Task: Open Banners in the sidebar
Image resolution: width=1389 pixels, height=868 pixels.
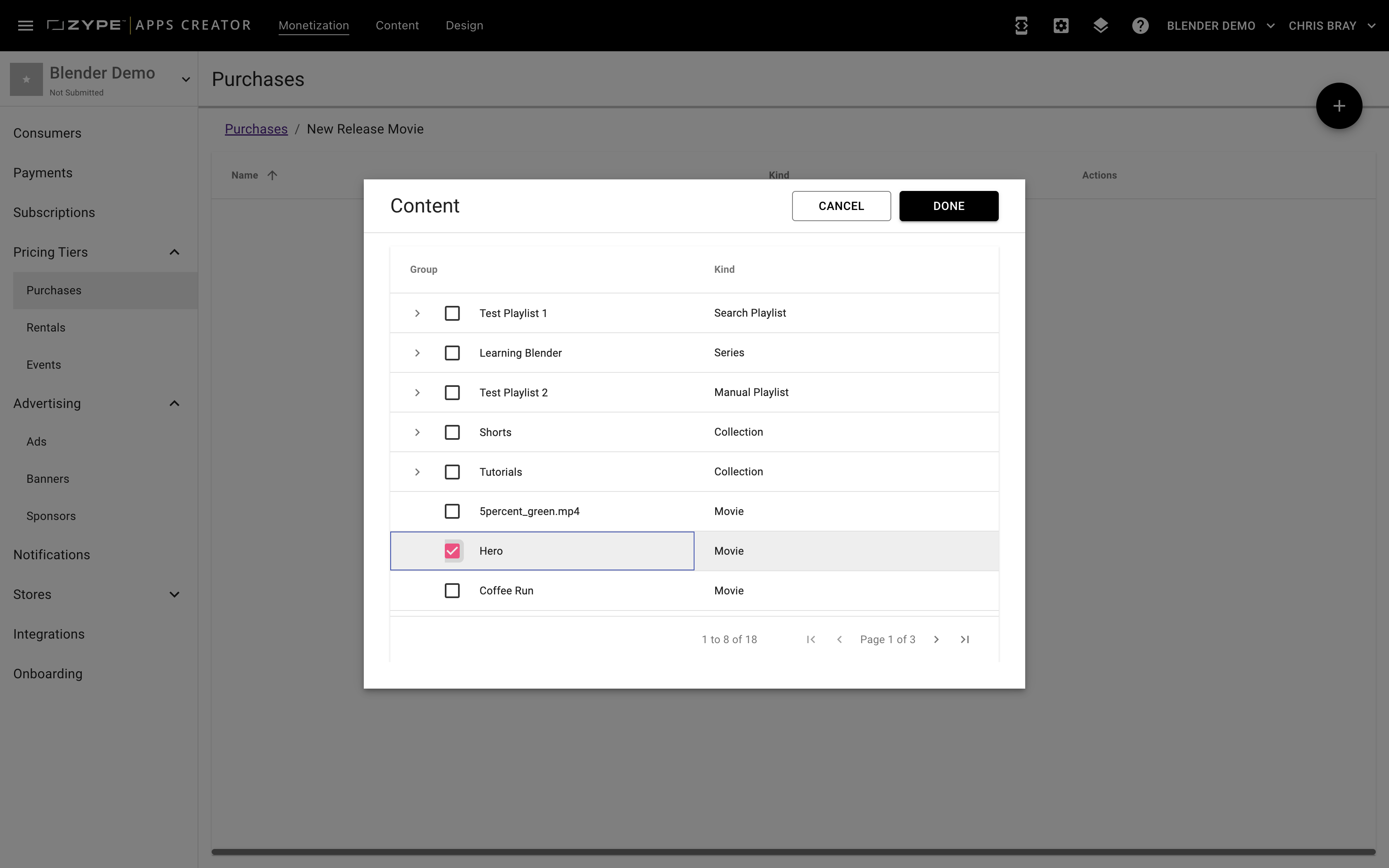Action: coord(48,479)
